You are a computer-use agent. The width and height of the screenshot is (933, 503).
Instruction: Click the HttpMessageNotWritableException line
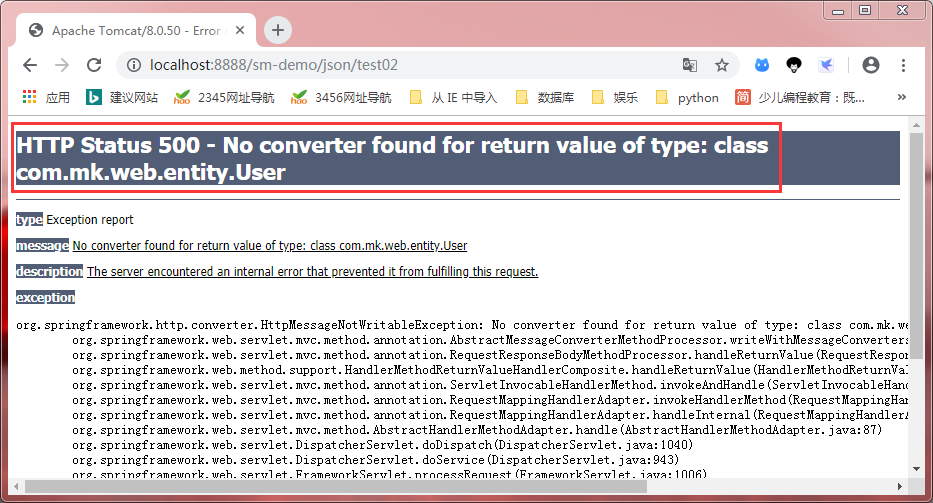462,325
